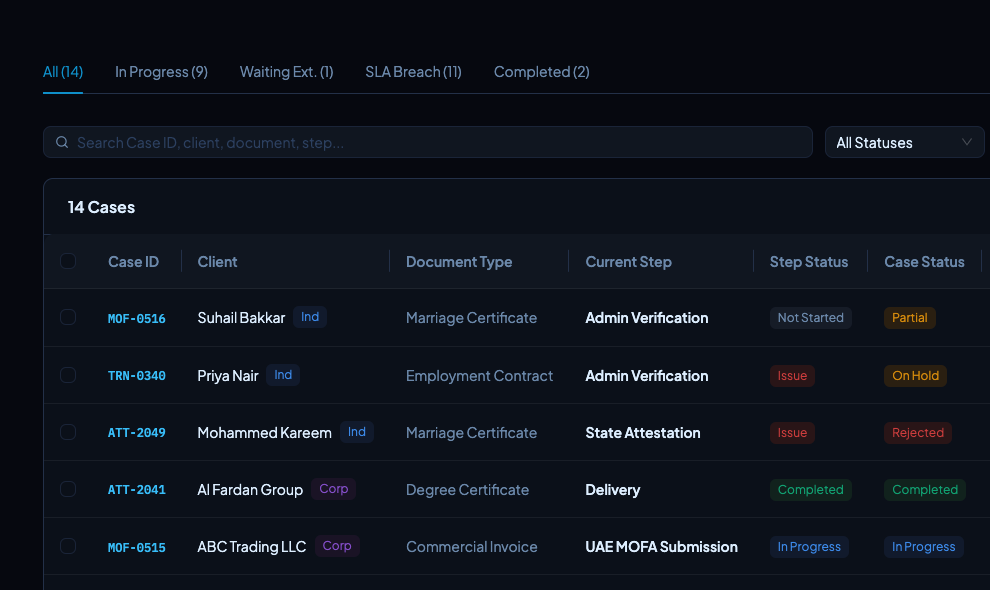The height and width of the screenshot is (590, 990).
Task: Click client name Mohammed Kareem
Action: [265, 433]
